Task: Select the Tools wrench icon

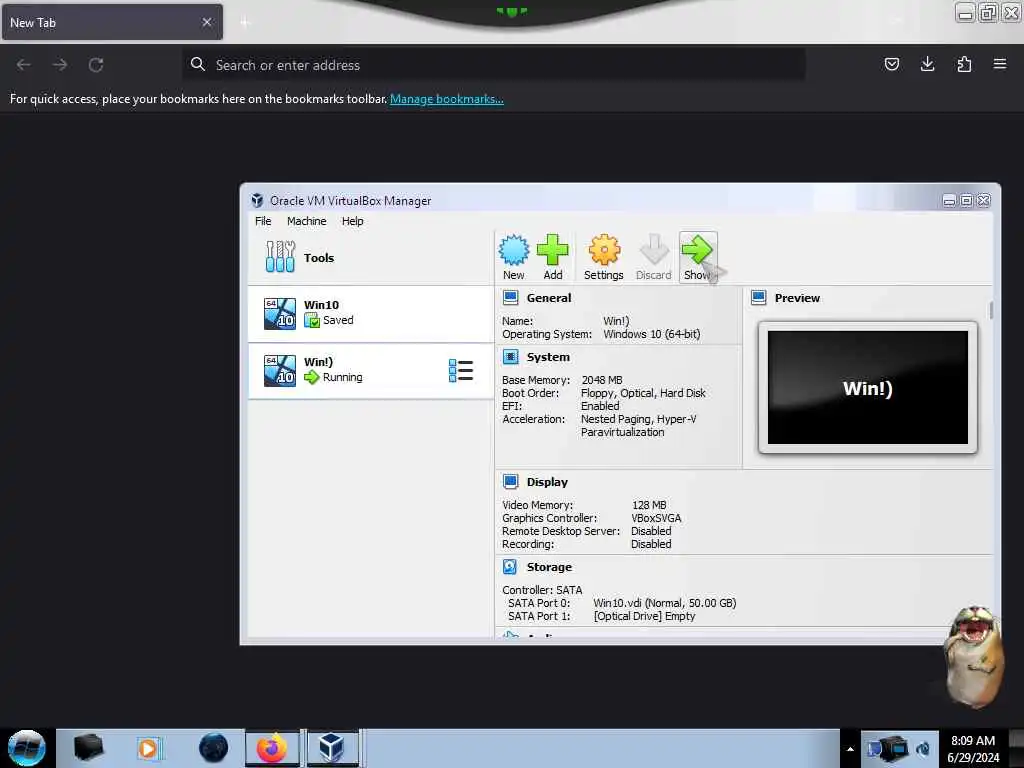Action: (x=280, y=257)
